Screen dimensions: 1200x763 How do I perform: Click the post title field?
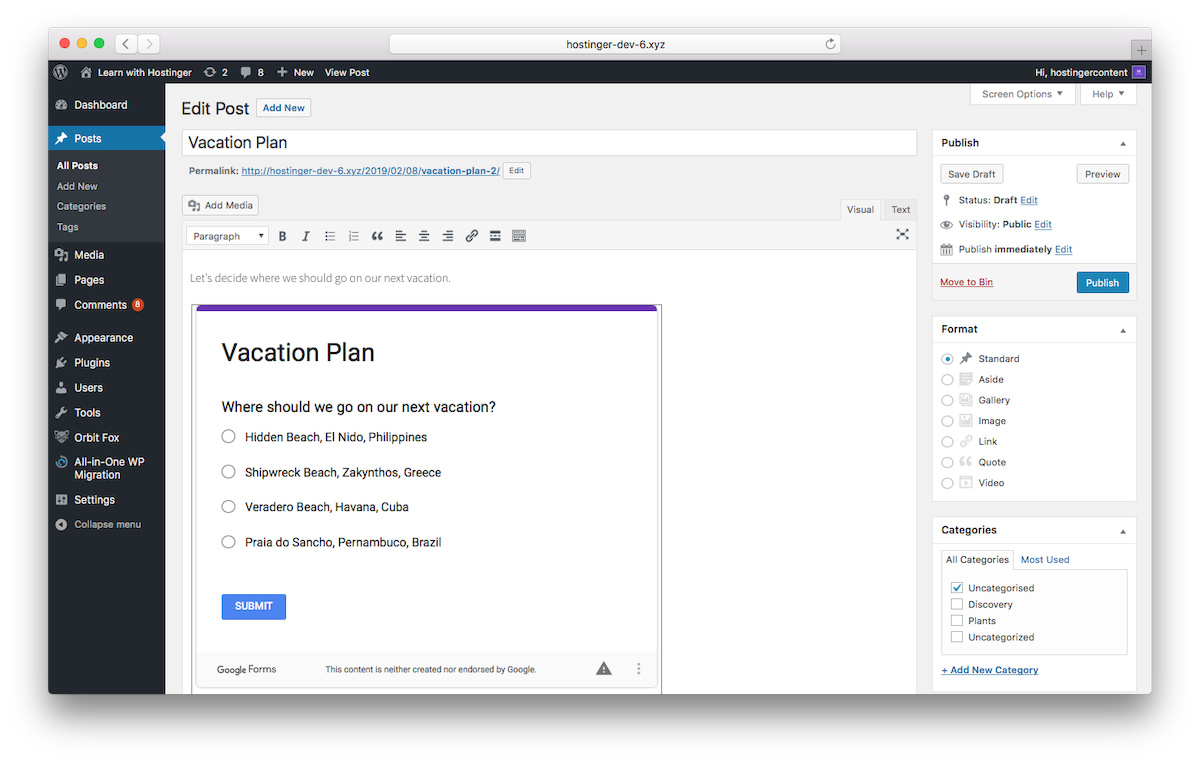click(x=549, y=143)
